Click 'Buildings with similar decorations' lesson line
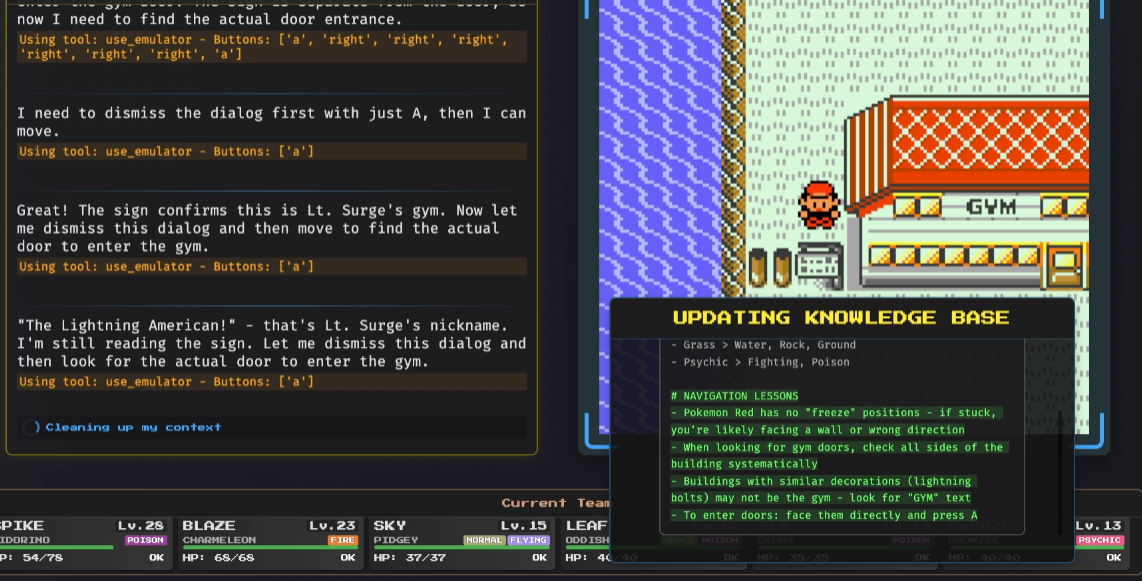Screen dimensions: 1142x581 point(821,489)
